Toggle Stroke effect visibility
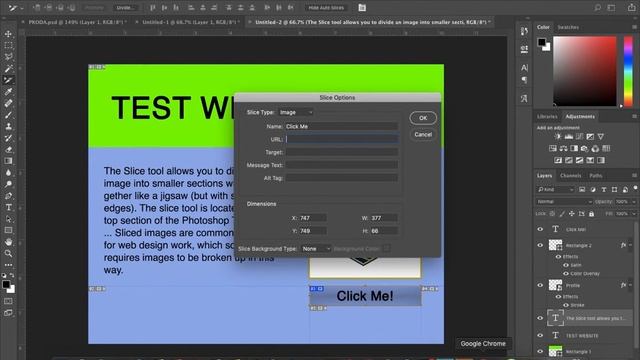Screen dimensions: 640x360 pyautogui.click(x=566, y=305)
